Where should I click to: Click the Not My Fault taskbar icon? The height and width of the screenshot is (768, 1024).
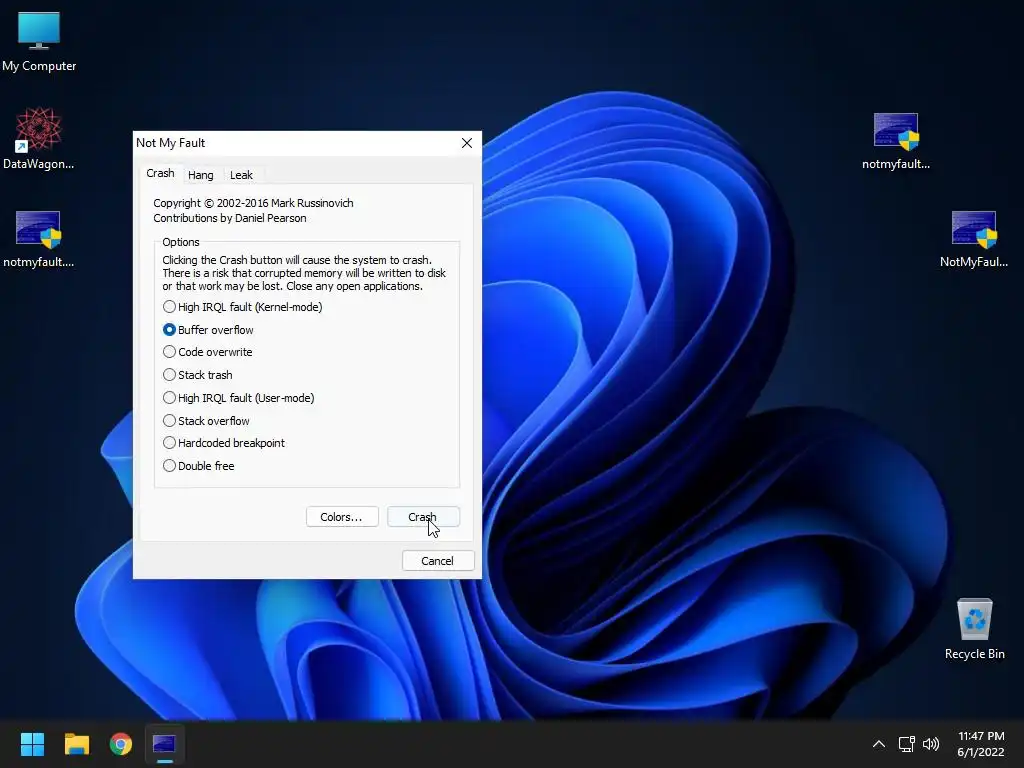(x=165, y=744)
